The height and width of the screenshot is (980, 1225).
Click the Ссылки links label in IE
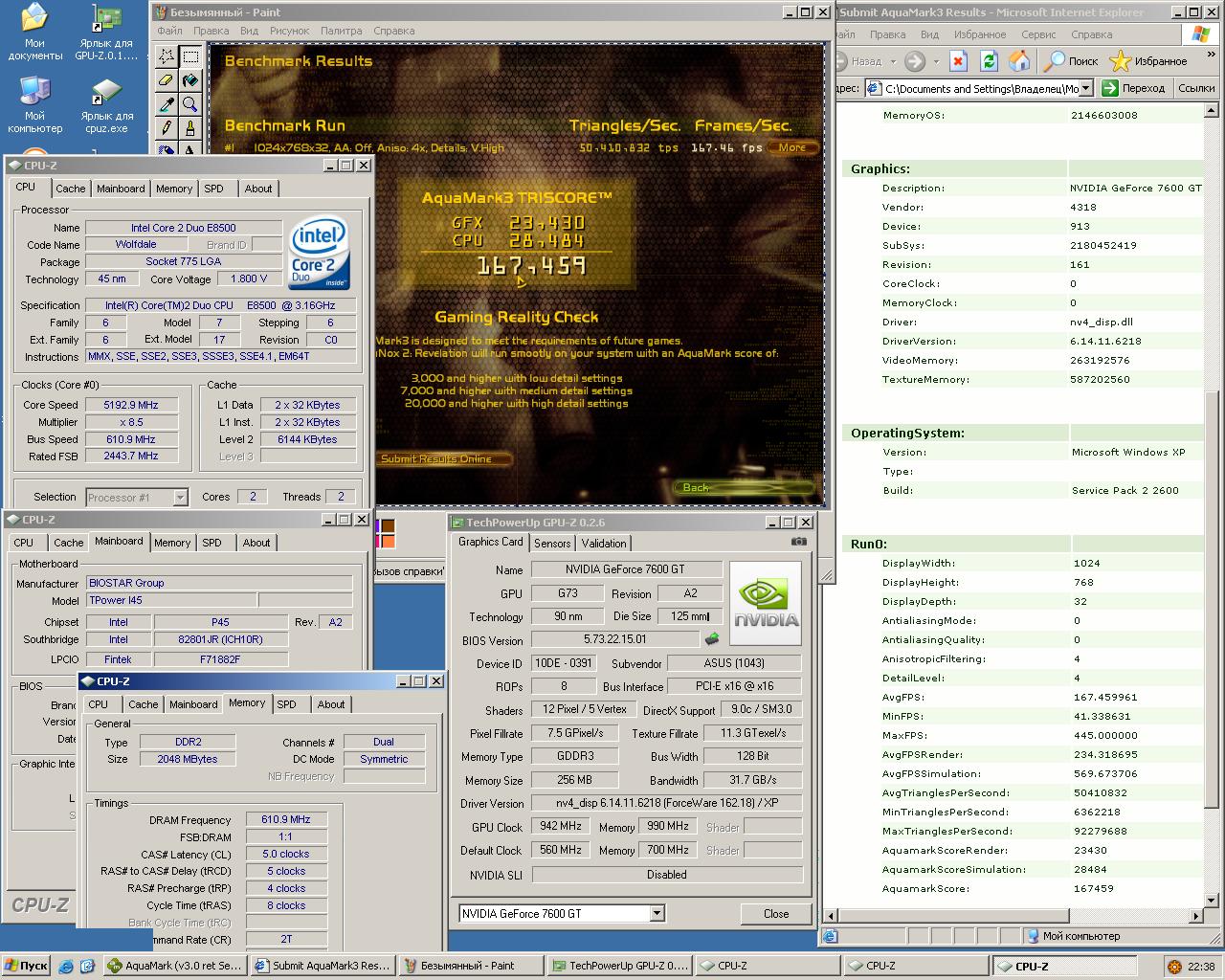(x=1196, y=88)
